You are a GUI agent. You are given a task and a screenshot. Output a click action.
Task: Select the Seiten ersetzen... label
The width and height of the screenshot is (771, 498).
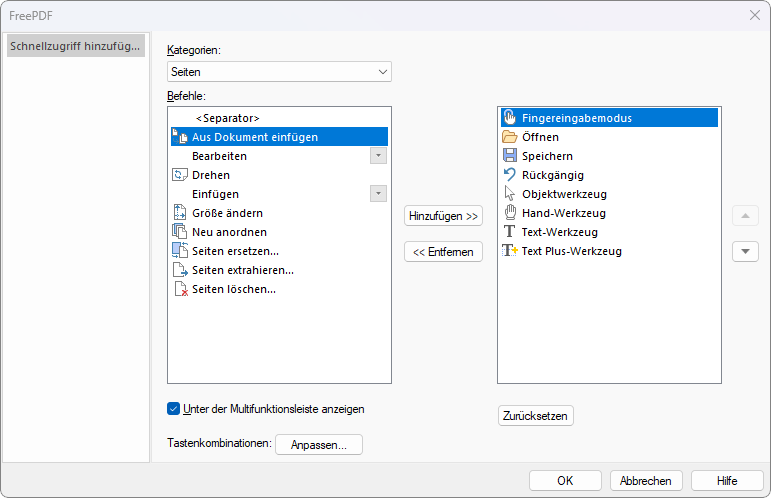pyautogui.click(x=236, y=251)
